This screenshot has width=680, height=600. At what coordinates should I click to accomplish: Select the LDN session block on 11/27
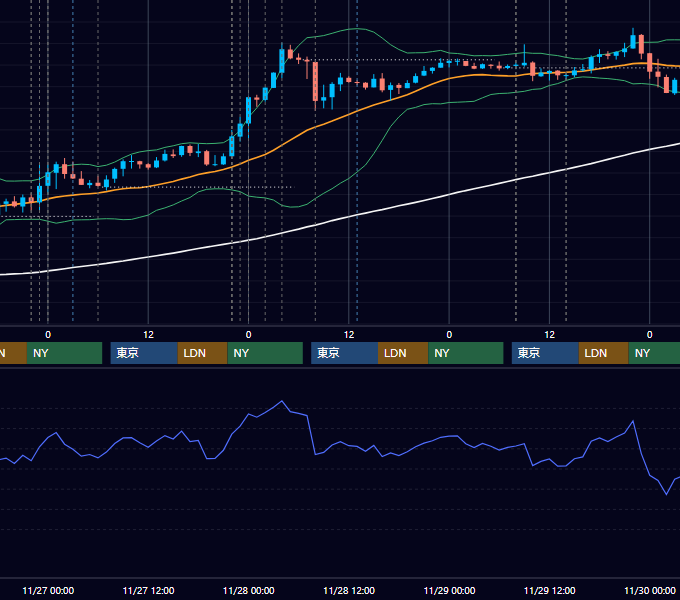(203, 353)
